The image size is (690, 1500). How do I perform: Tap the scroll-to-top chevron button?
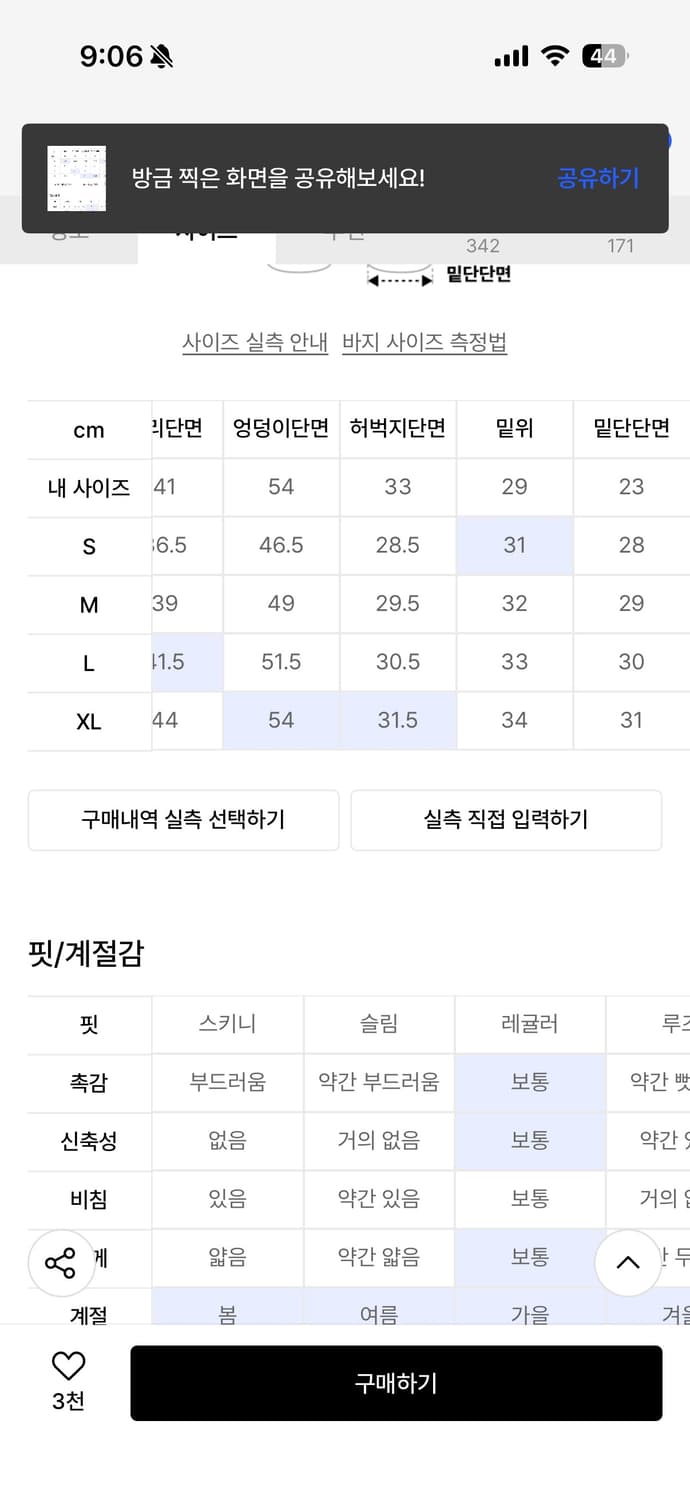[627, 1263]
